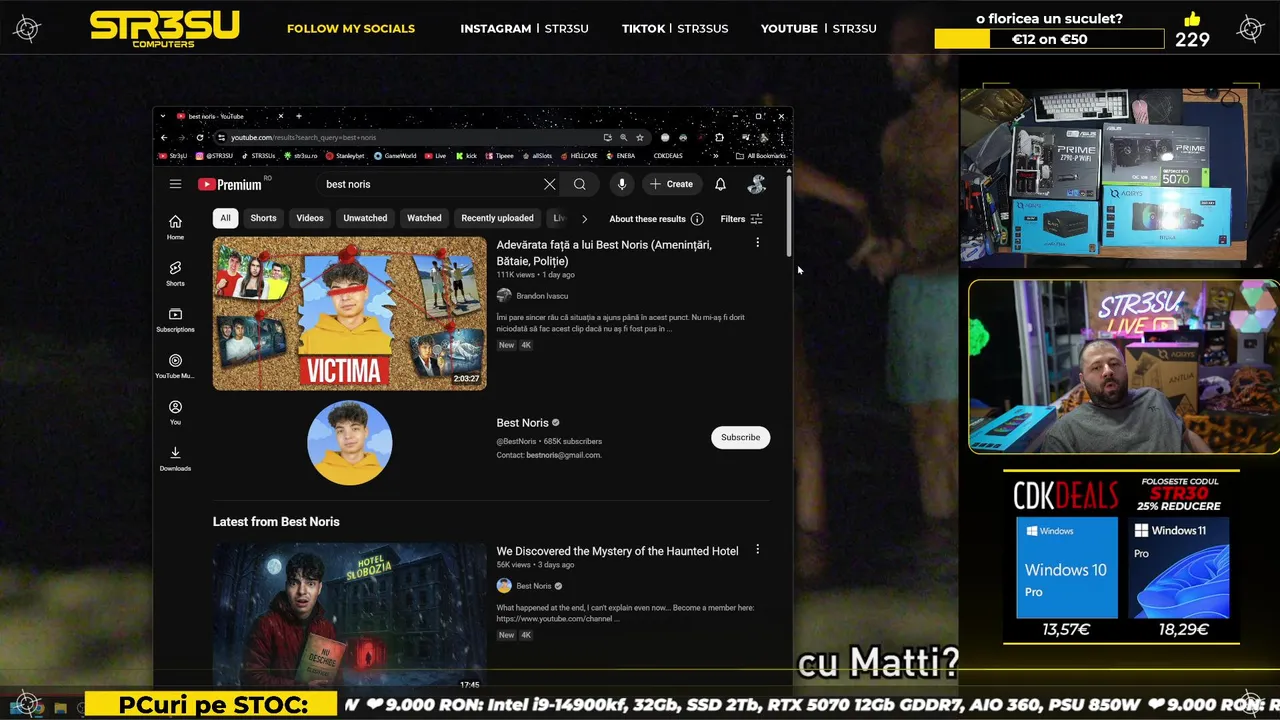
Task: Select the All filter chip
Action: coord(225,218)
